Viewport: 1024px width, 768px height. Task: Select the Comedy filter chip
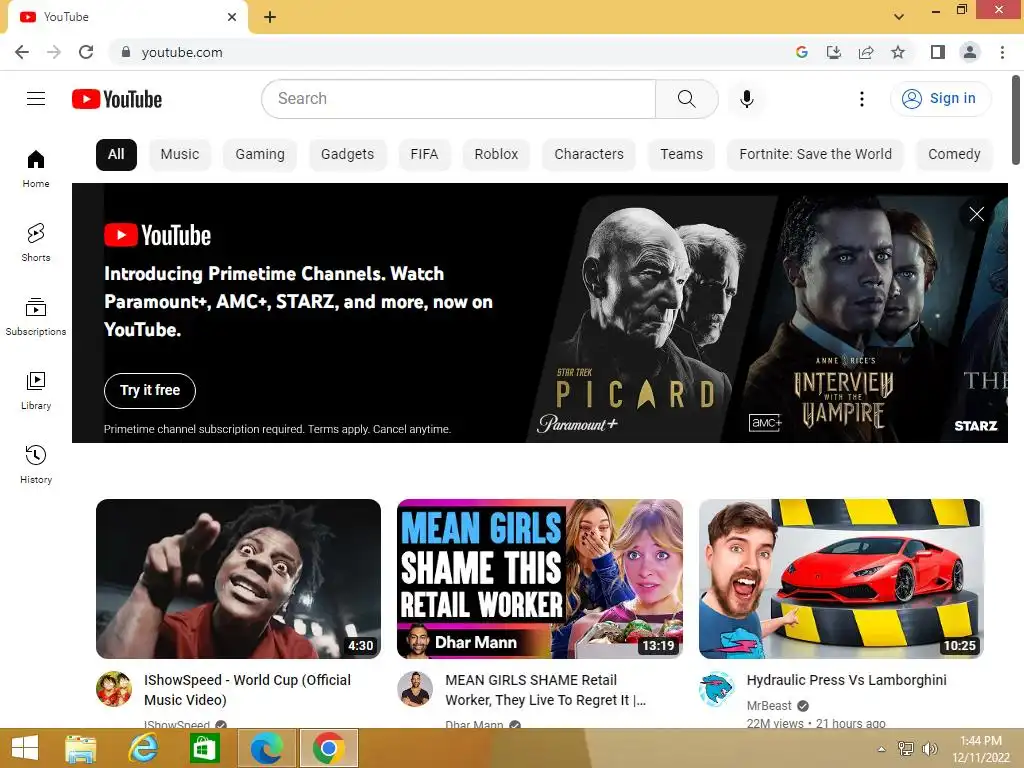954,155
